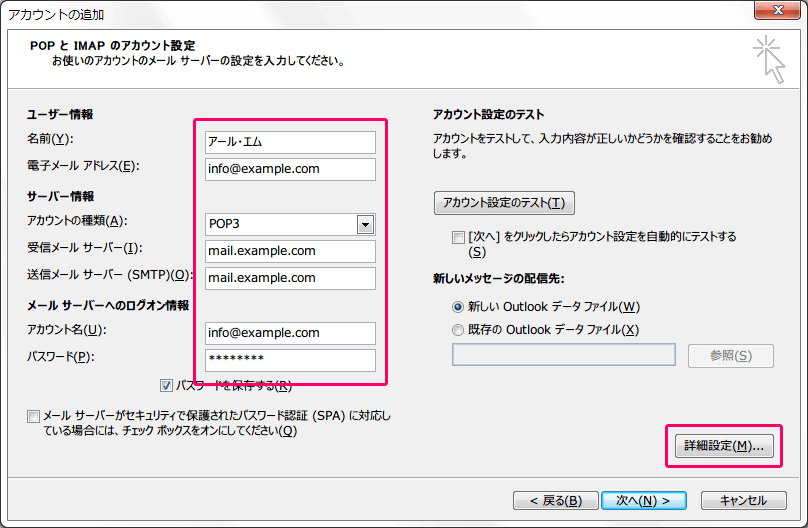The height and width of the screenshot is (528, 808).
Task: Click the cursor sparkle icon in header
Action: 769,58
